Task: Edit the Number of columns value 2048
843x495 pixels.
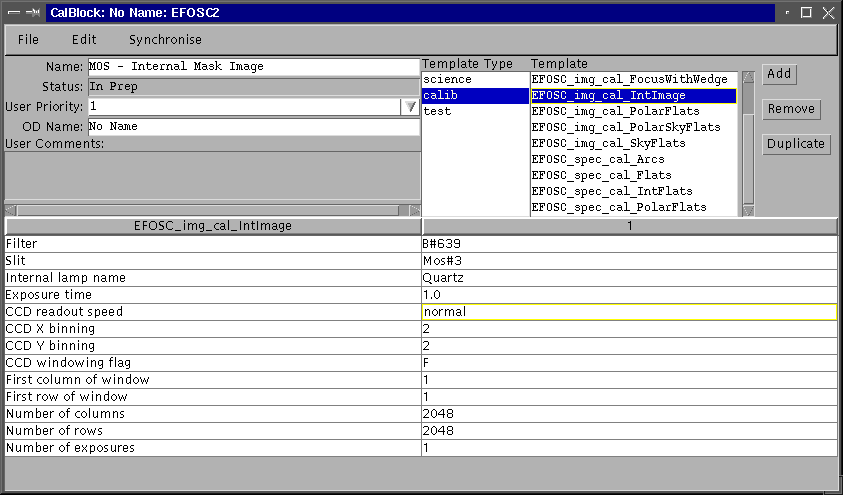Action: (x=630, y=414)
